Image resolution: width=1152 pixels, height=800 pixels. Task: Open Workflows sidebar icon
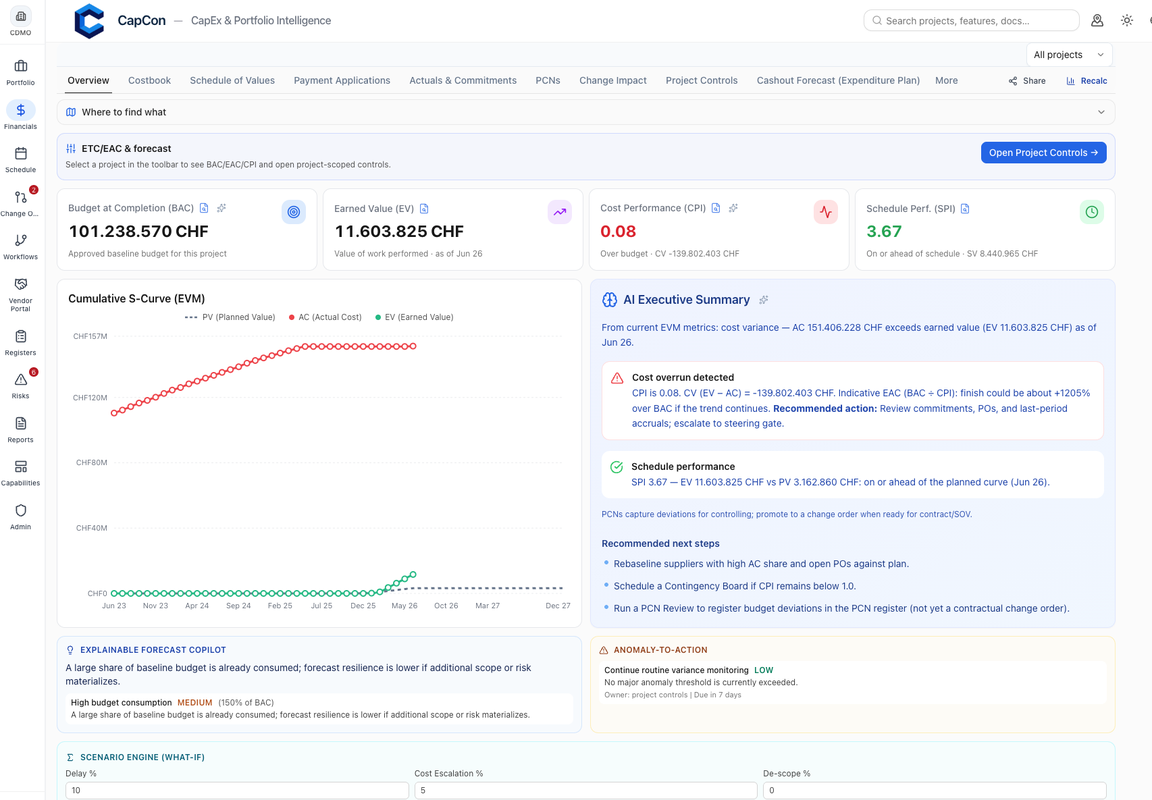click(x=21, y=240)
